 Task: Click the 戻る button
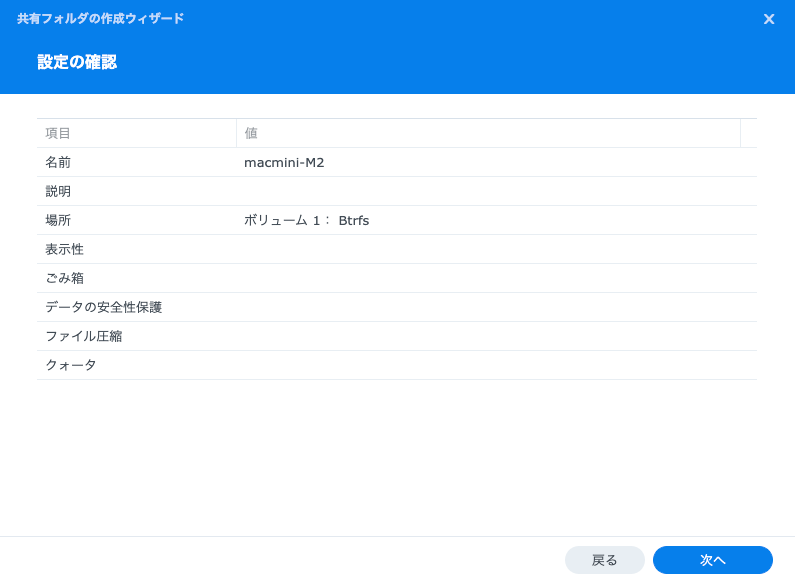(604, 560)
